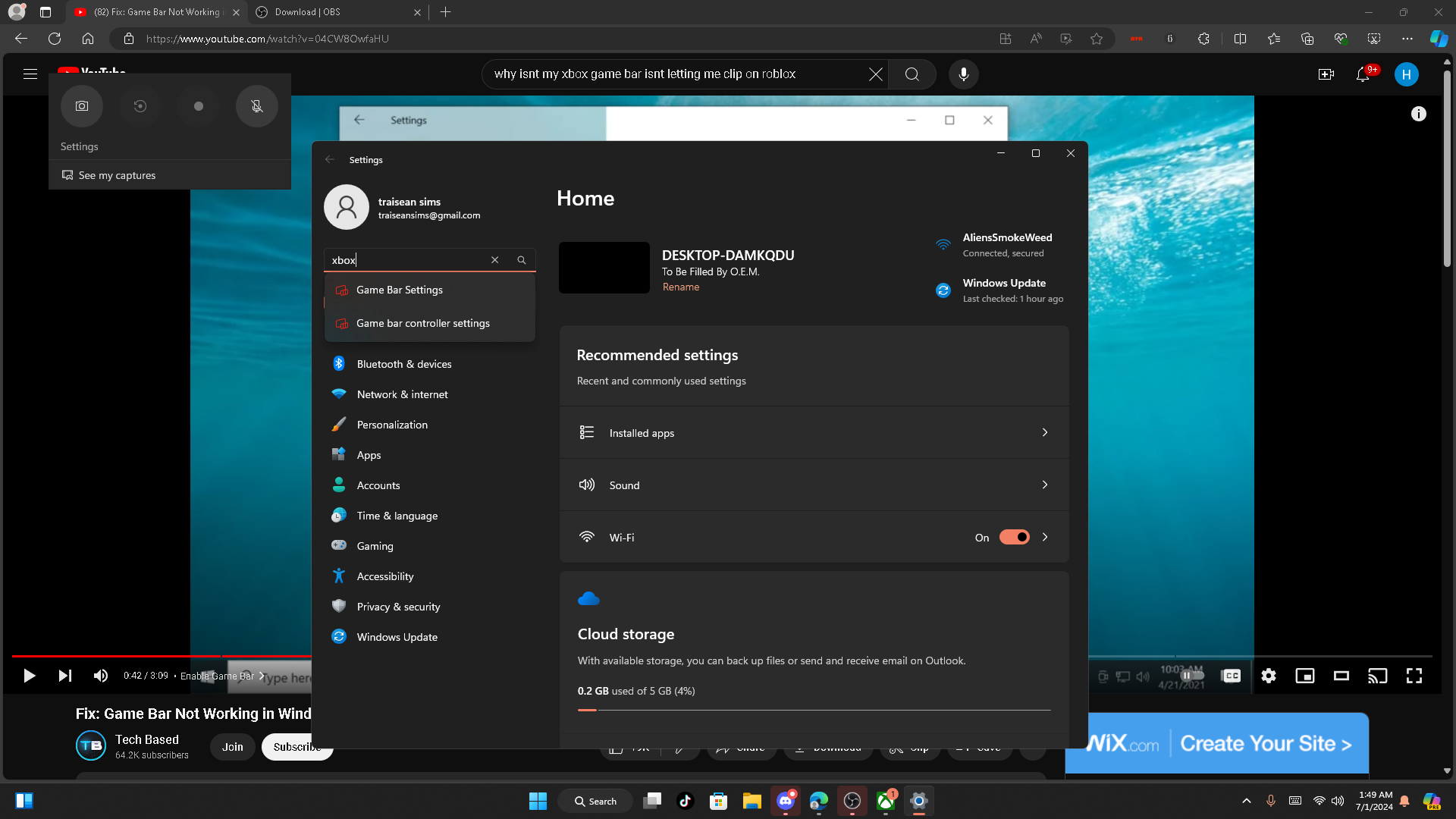Toggle the Game Bar microphone while recording
Viewport: 1456px width, 819px height.
(257, 106)
